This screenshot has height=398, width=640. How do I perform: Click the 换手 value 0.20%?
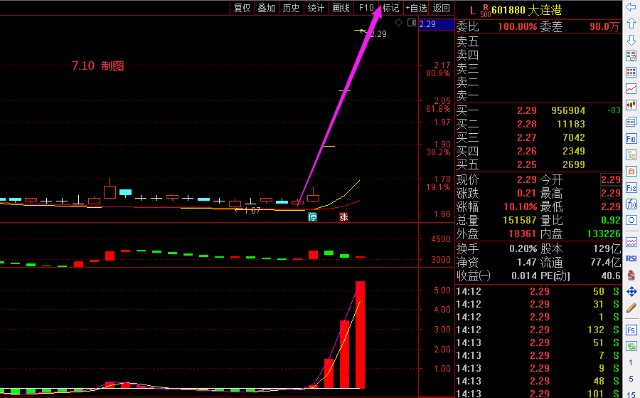[523, 249]
